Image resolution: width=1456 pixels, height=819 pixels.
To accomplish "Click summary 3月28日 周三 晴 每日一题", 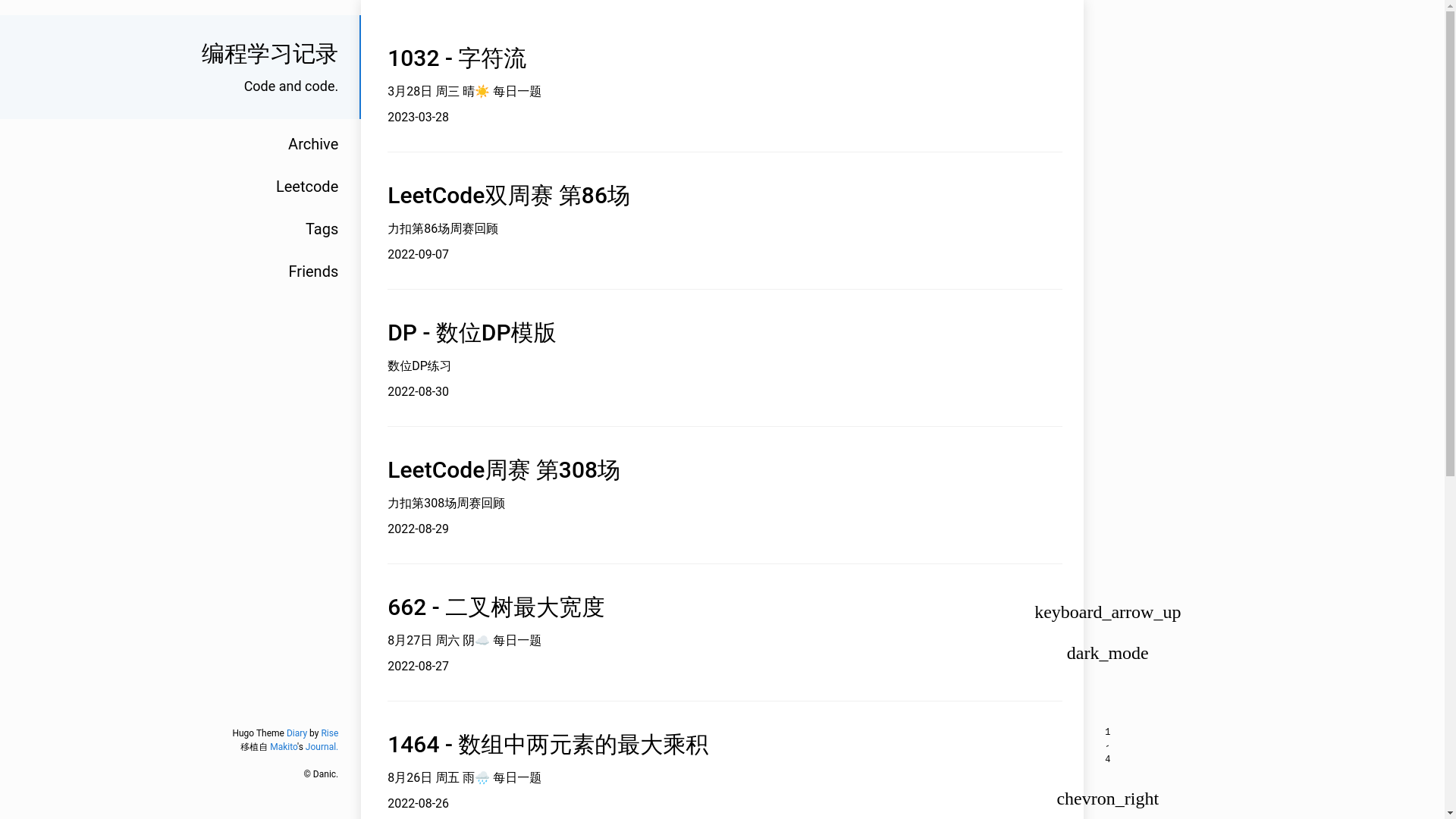I will click(x=464, y=91).
